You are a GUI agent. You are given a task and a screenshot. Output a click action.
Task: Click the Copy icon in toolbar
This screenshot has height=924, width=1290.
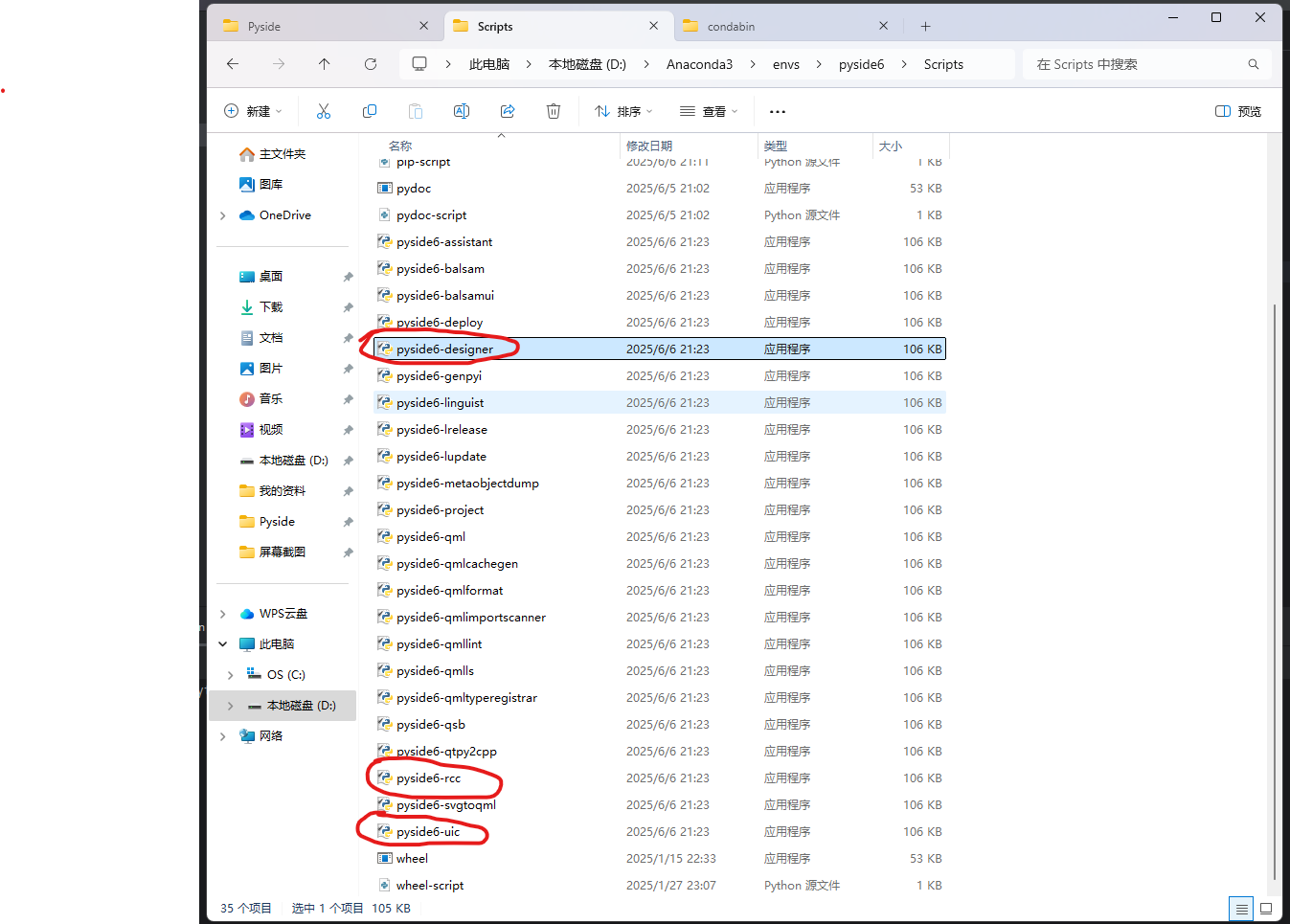pyautogui.click(x=370, y=111)
